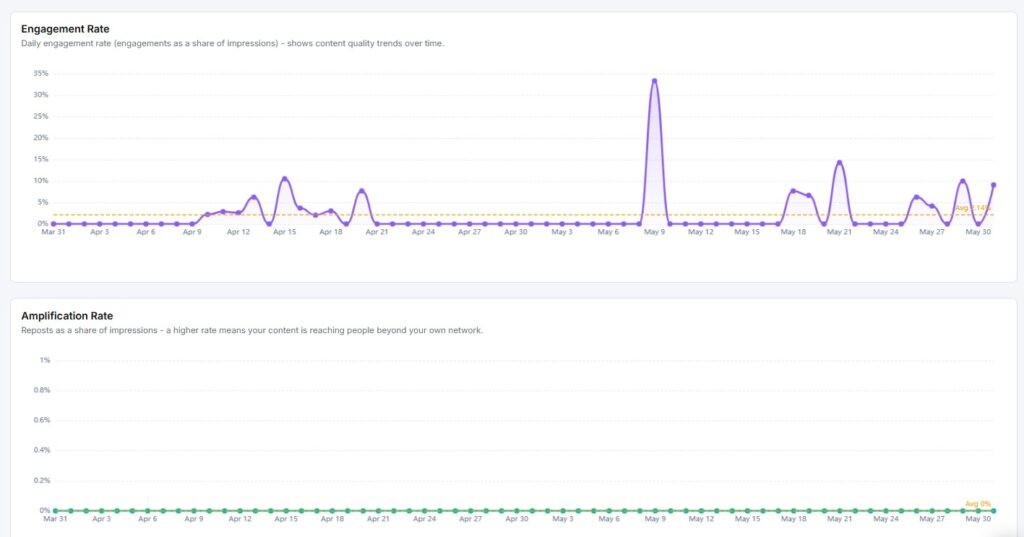Click the final data point of Engagement Rate line
This screenshot has width=1024, height=537.
click(993, 185)
